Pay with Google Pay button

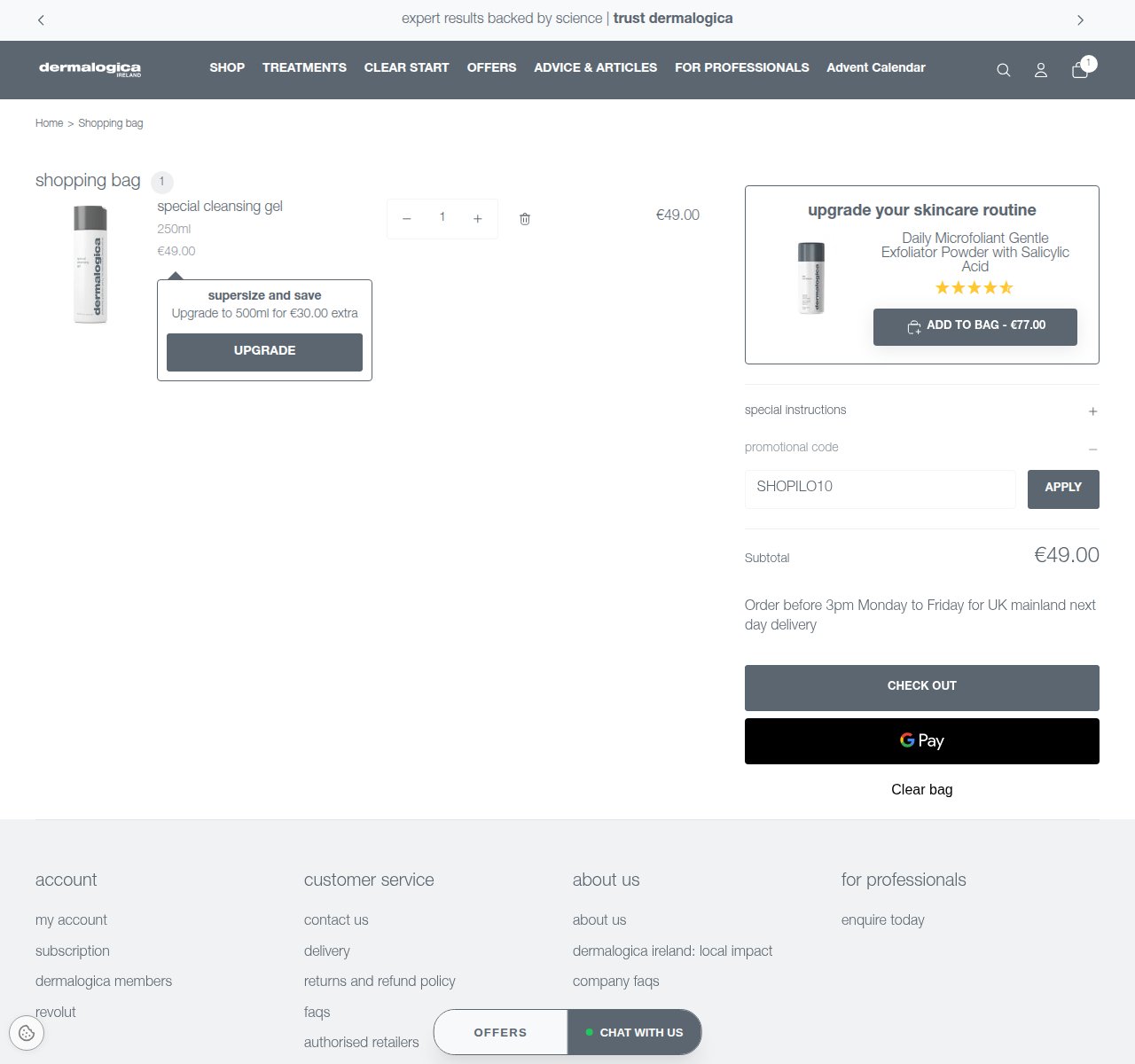point(921,741)
